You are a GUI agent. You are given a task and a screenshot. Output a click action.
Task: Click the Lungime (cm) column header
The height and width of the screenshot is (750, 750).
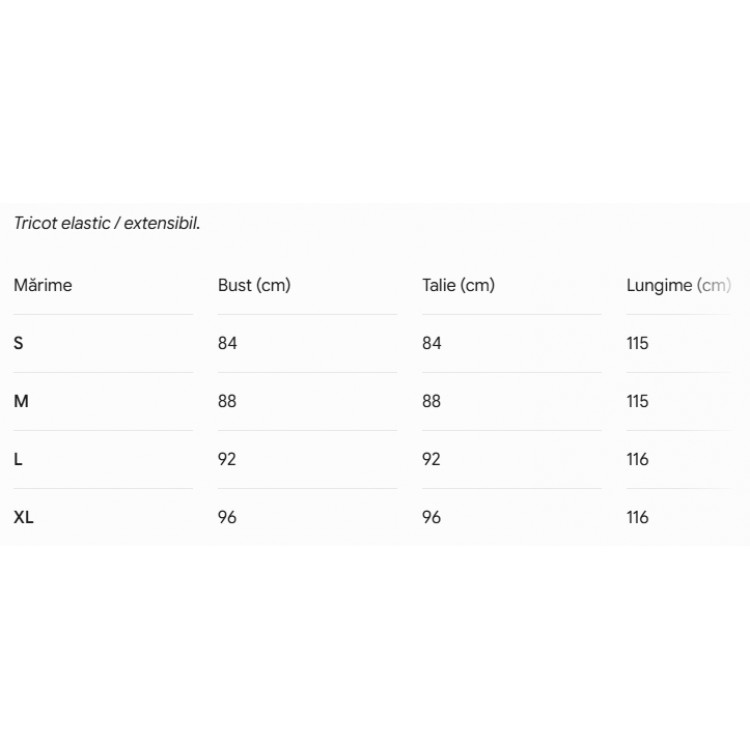coord(679,286)
